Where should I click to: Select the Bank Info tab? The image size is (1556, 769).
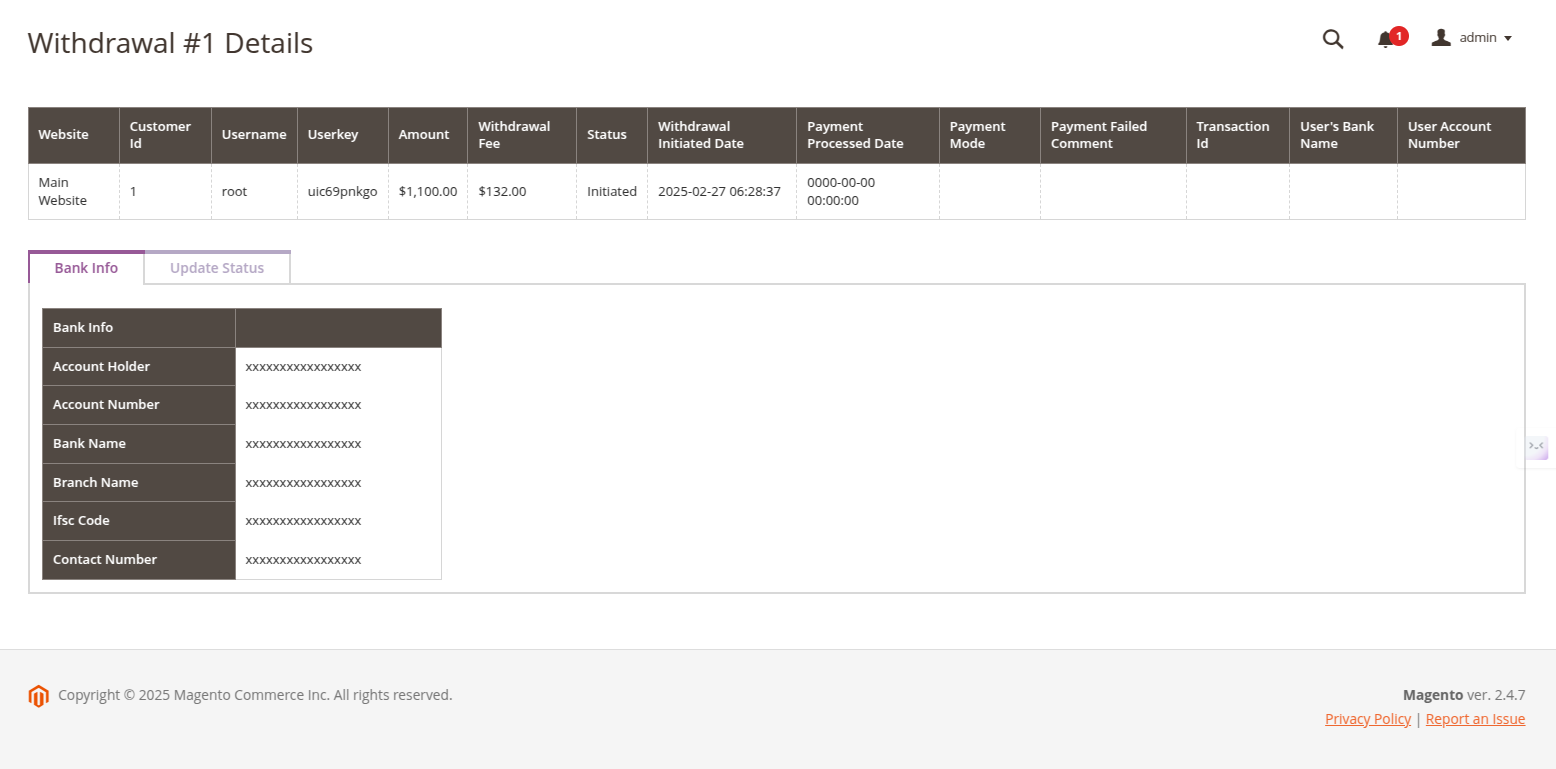[x=86, y=268]
